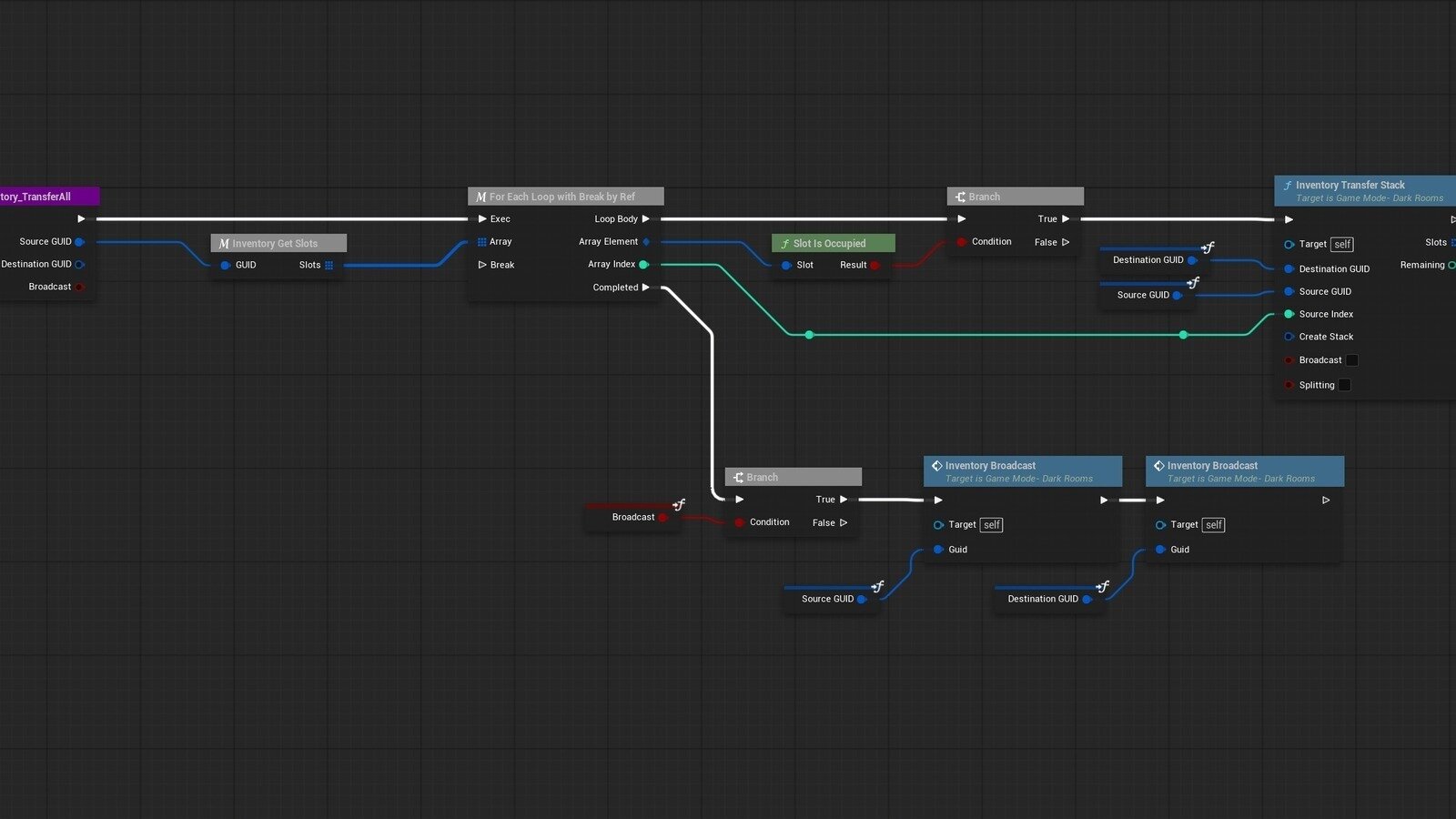This screenshot has width=1456, height=819.
Task: Click the Result output pin on Slot Is Occupied
Action: [x=875, y=266]
